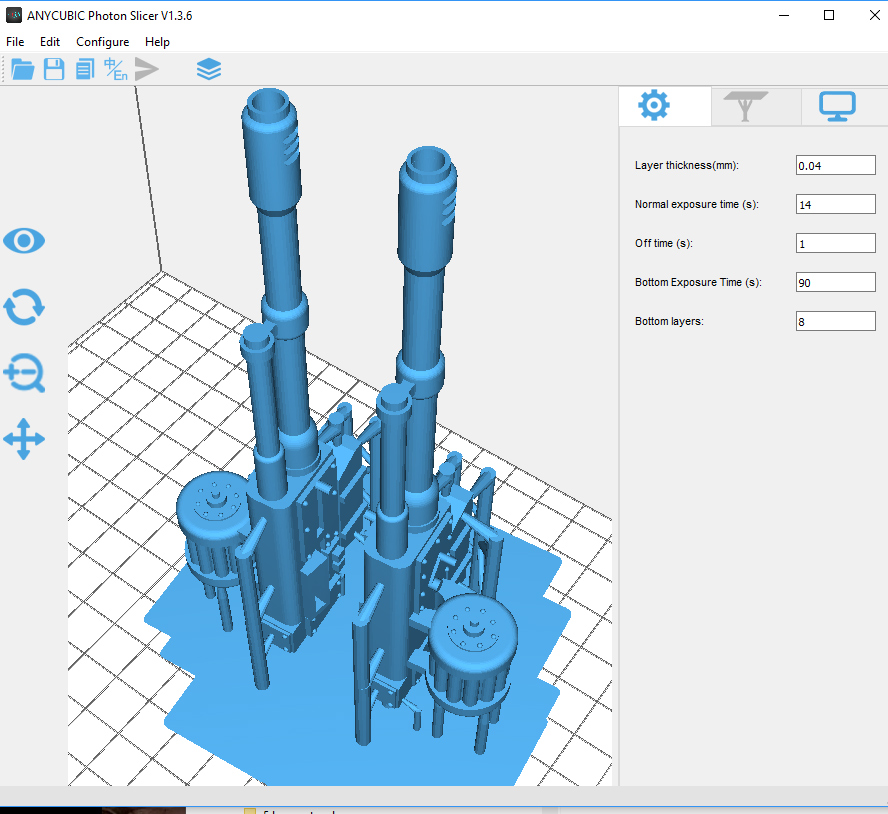Select the zoom magnifier scale icon
Image resolution: width=888 pixels, height=814 pixels.
tap(24, 373)
